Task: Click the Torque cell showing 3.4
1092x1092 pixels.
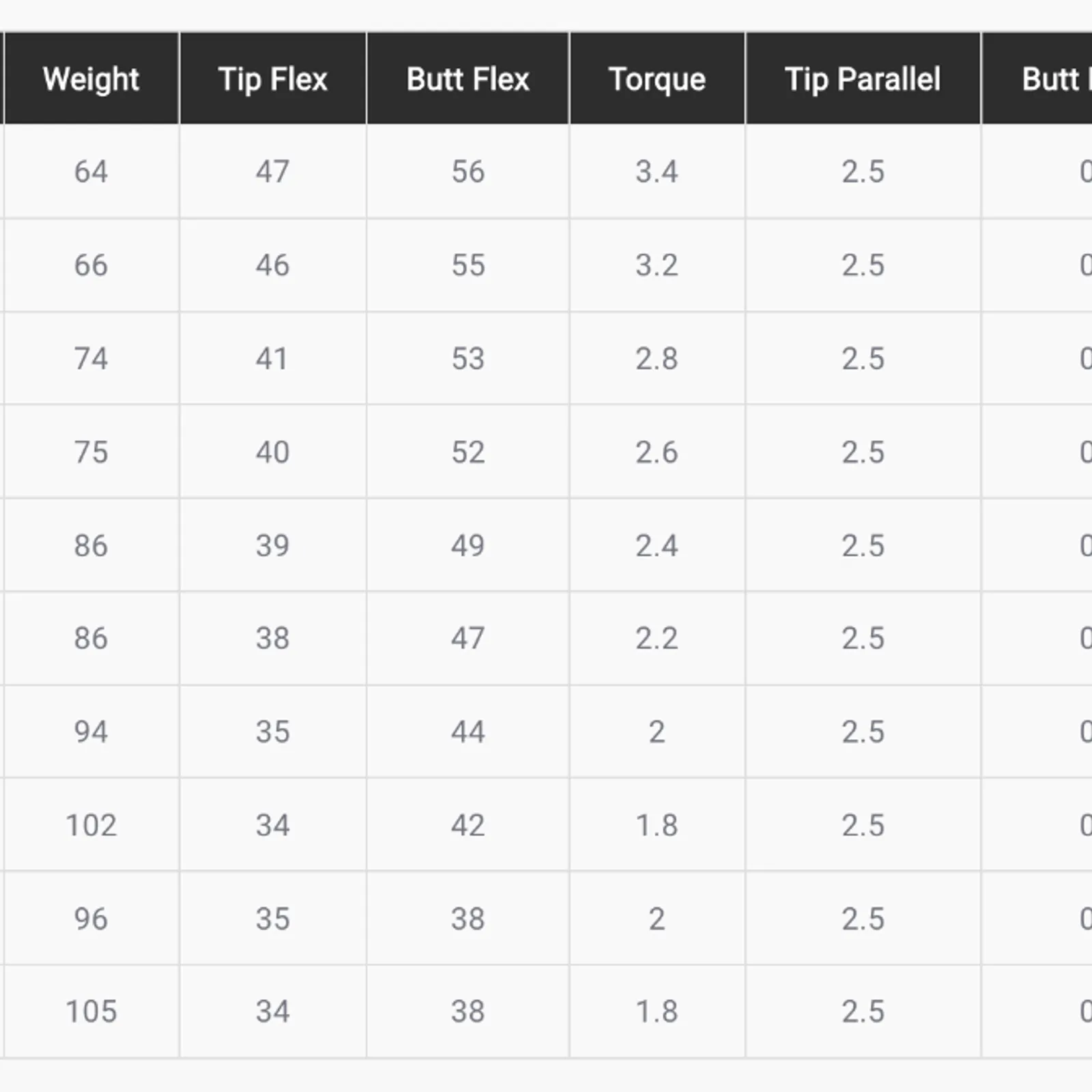Action: pyautogui.click(x=657, y=171)
